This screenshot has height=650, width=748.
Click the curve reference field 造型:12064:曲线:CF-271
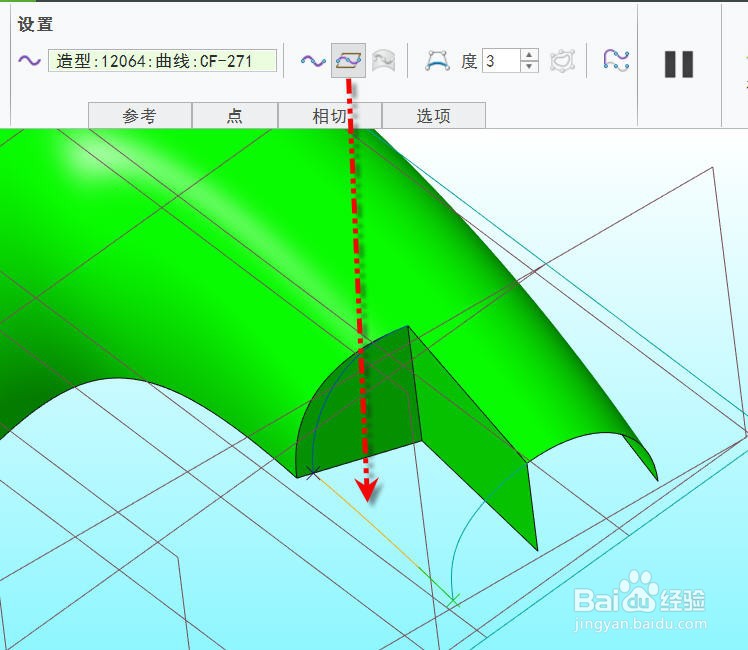162,61
